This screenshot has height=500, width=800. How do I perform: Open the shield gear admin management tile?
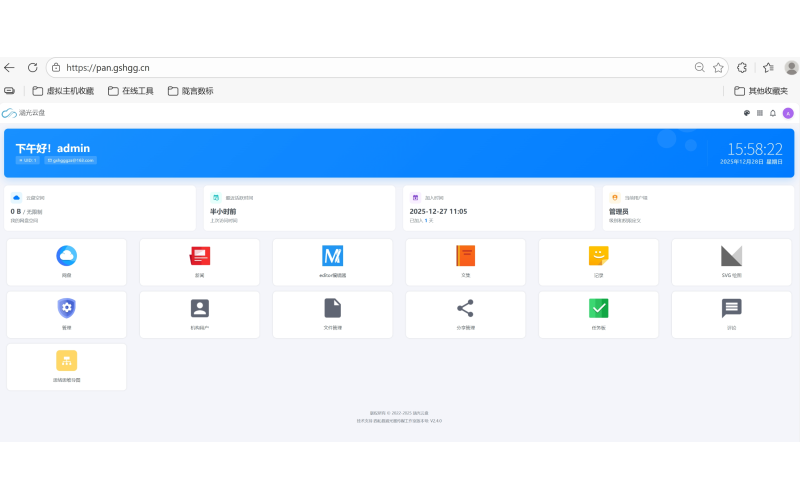67,313
